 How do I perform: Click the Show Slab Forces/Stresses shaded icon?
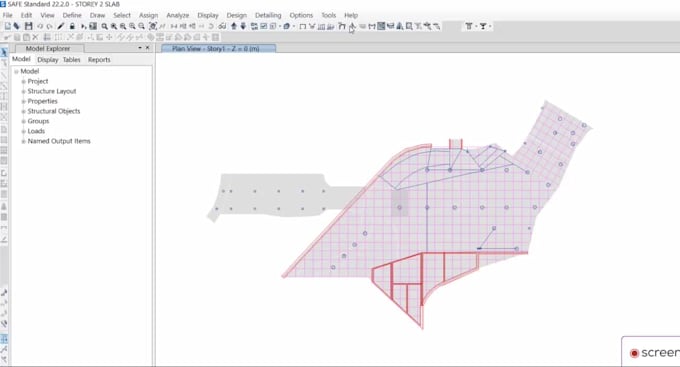coord(381,26)
